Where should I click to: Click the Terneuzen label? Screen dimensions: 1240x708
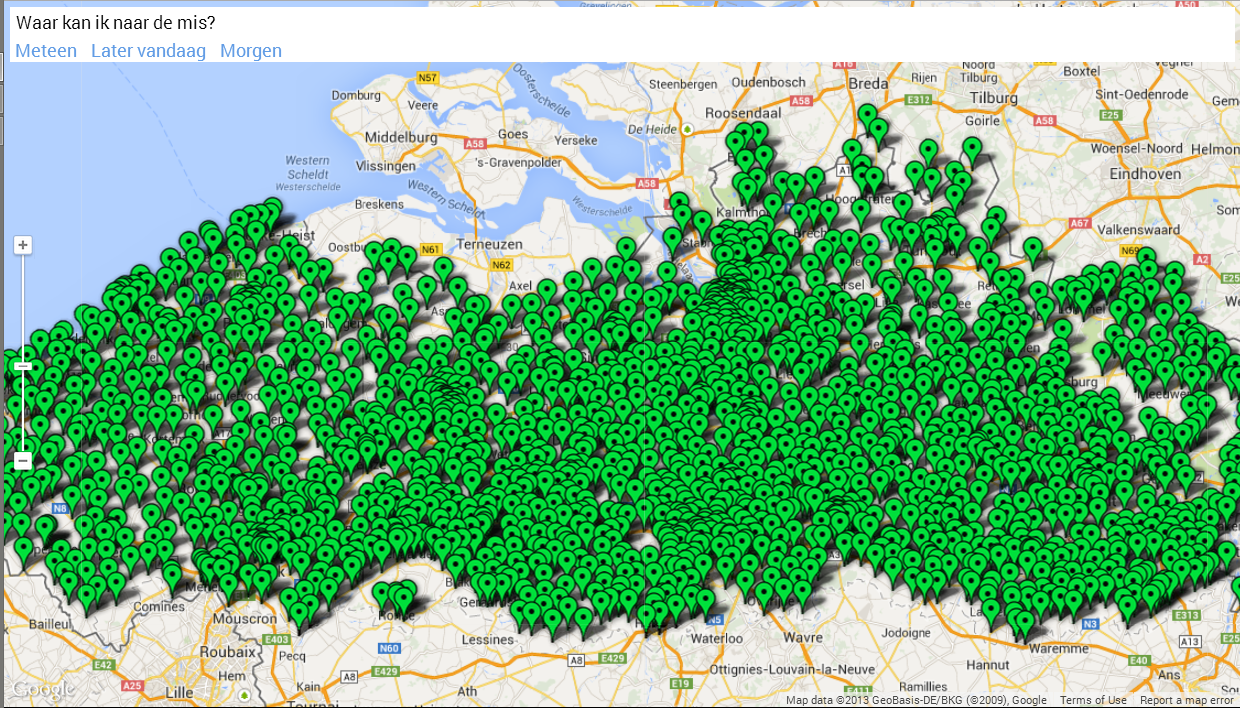tap(490, 244)
